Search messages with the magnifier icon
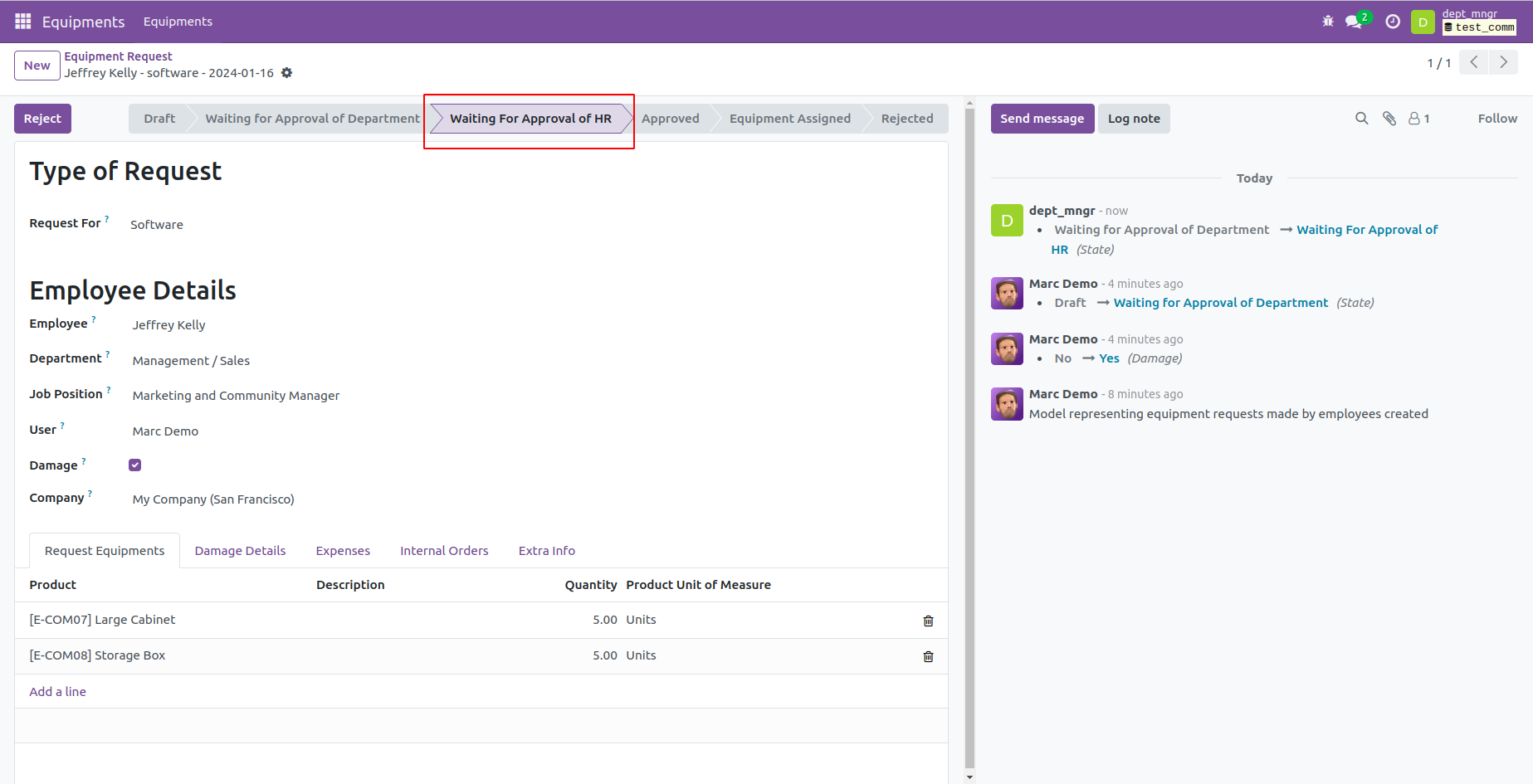The height and width of the screenshot is (784, 1533). click(x=1362, y=119)
